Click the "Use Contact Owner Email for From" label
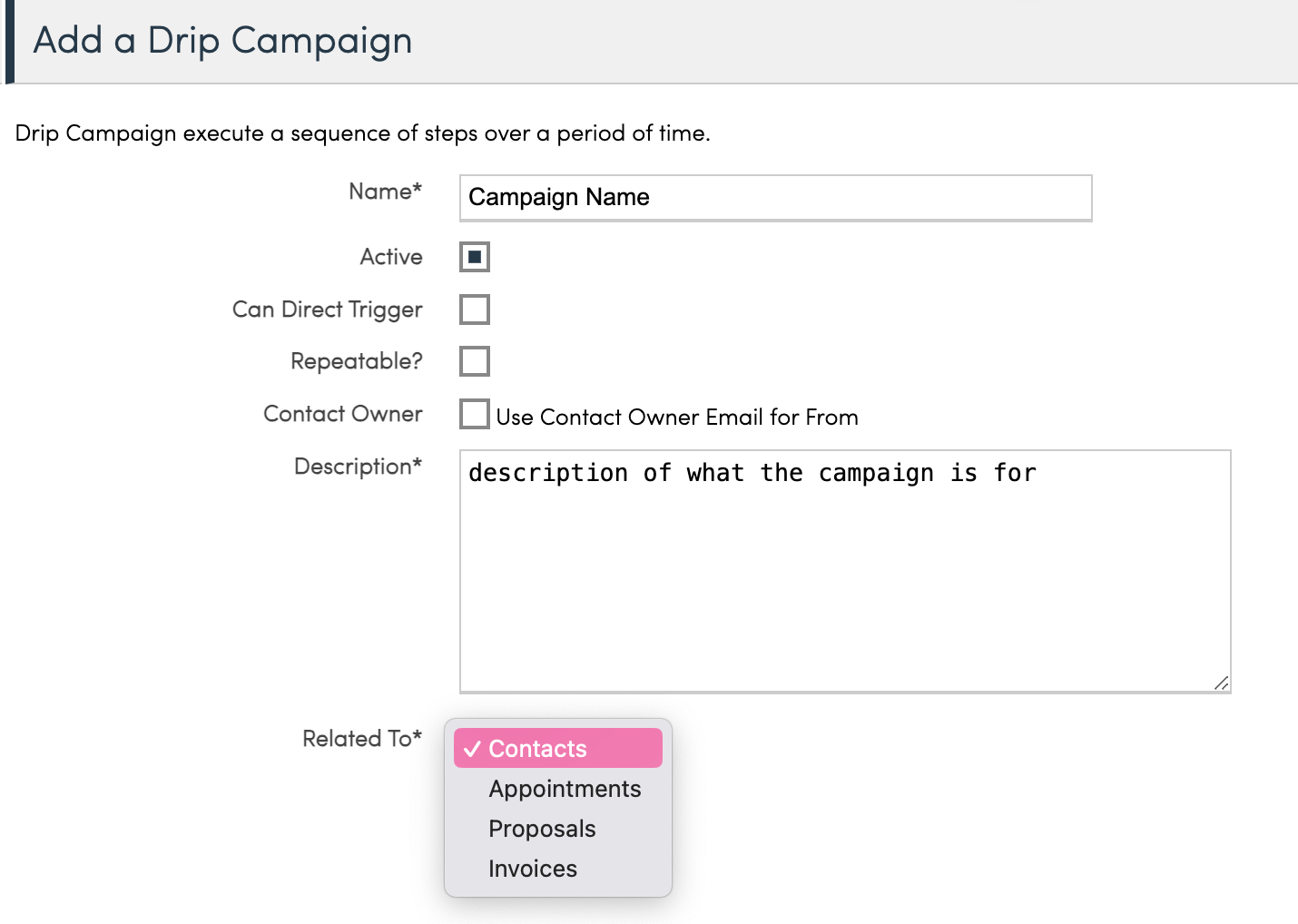Image resolution: width=1298 pixels, height=924 pixels. pos(676,418)
